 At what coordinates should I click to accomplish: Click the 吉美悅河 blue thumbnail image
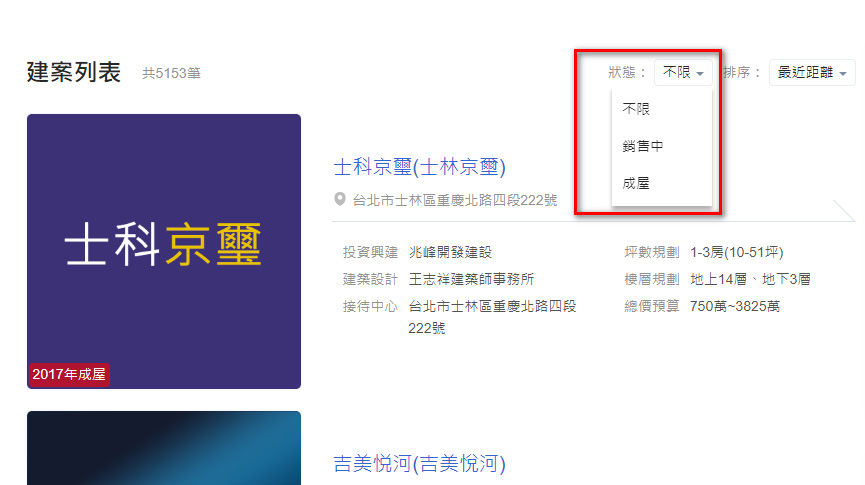[164, 448]
